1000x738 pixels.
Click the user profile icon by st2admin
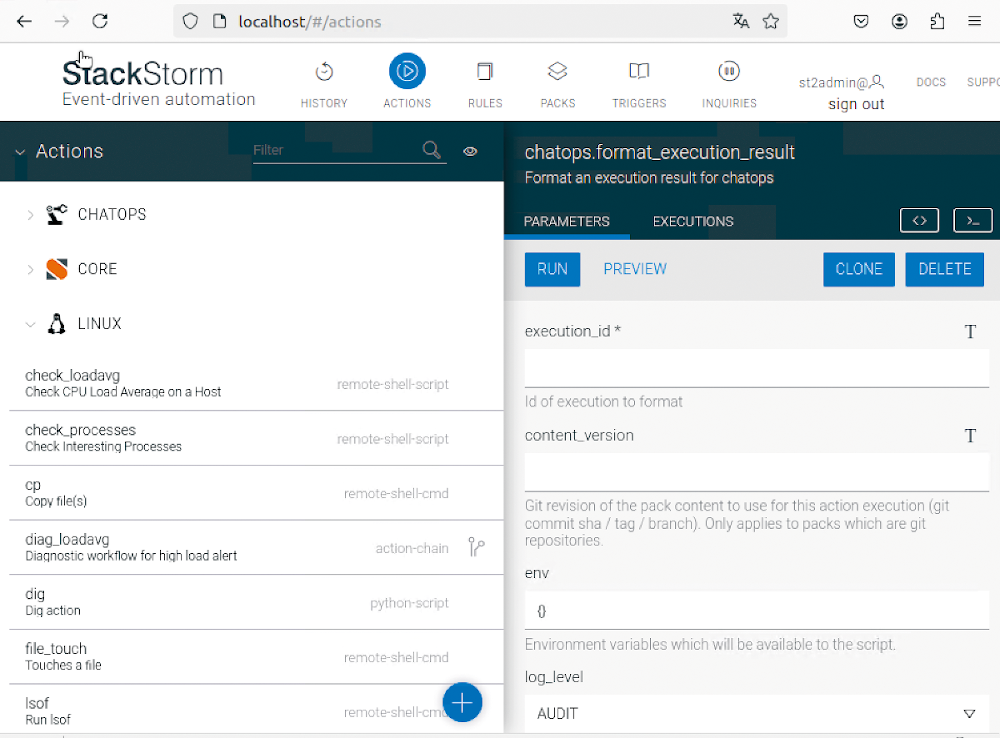click(x=877, y=82)
